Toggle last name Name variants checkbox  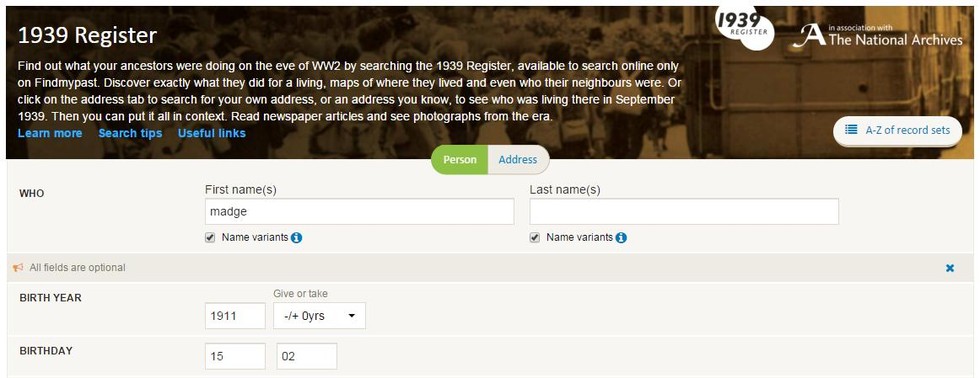(x=534, y=237)
